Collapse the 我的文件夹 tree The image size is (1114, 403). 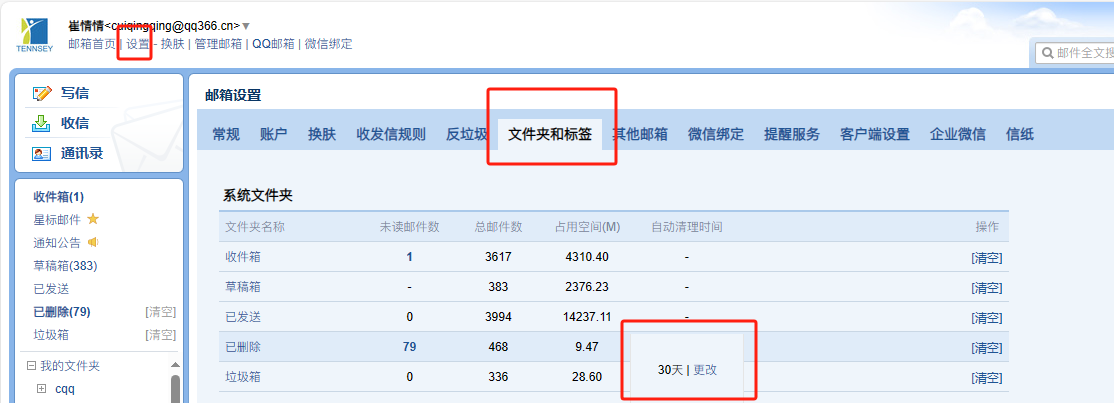pos(31,366)
